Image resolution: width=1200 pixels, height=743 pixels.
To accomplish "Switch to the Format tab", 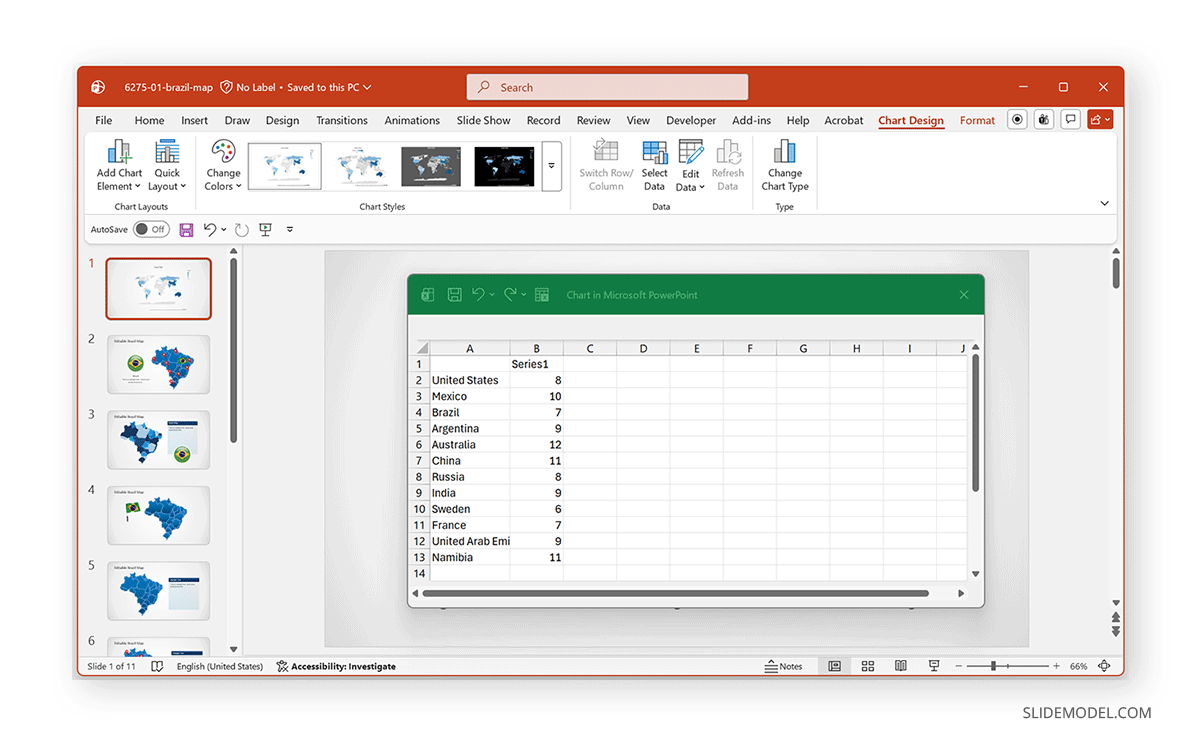I will click(977, 120).
